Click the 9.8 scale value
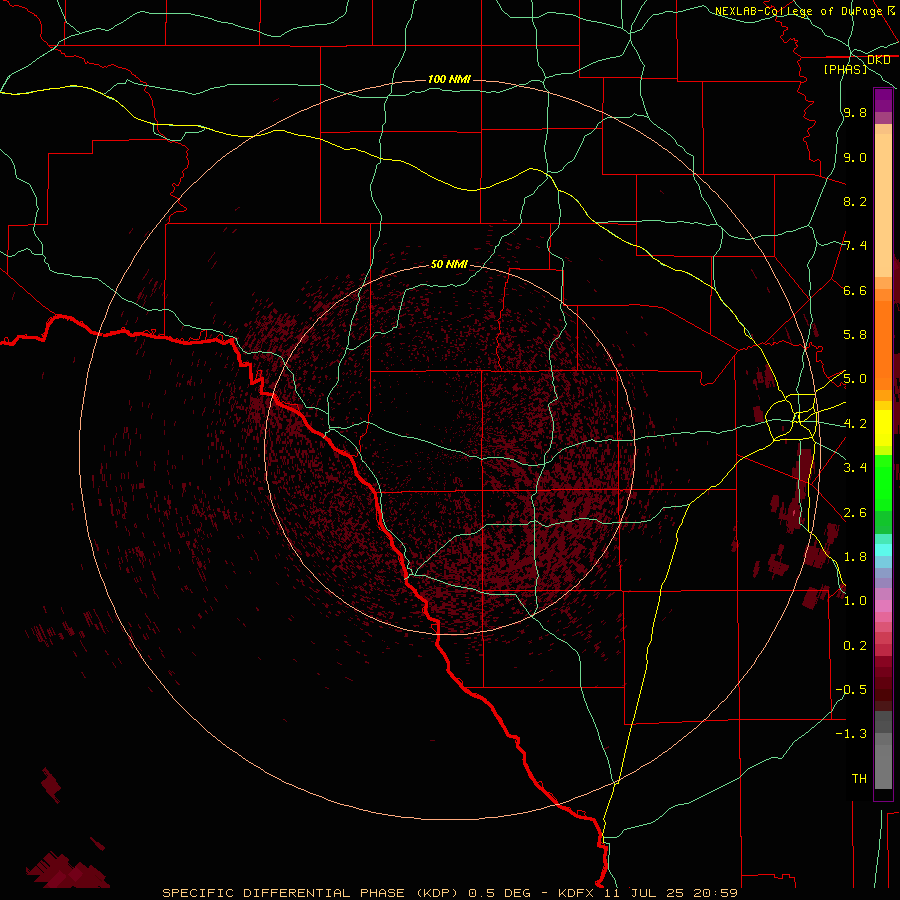Viewport: 900px width, 900px height. (855, 112)
